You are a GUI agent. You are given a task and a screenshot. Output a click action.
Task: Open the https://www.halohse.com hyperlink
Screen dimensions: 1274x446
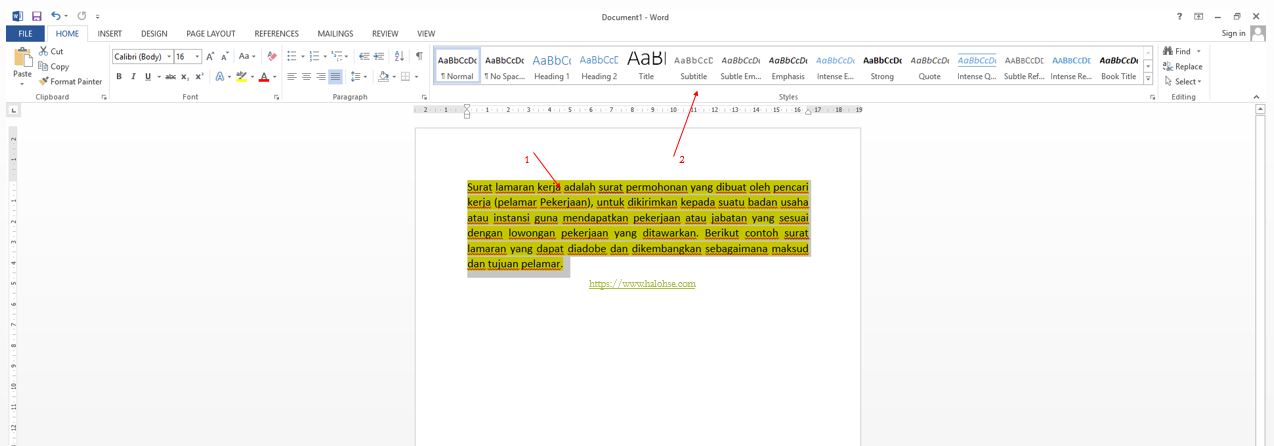click(x=642, y=284)
